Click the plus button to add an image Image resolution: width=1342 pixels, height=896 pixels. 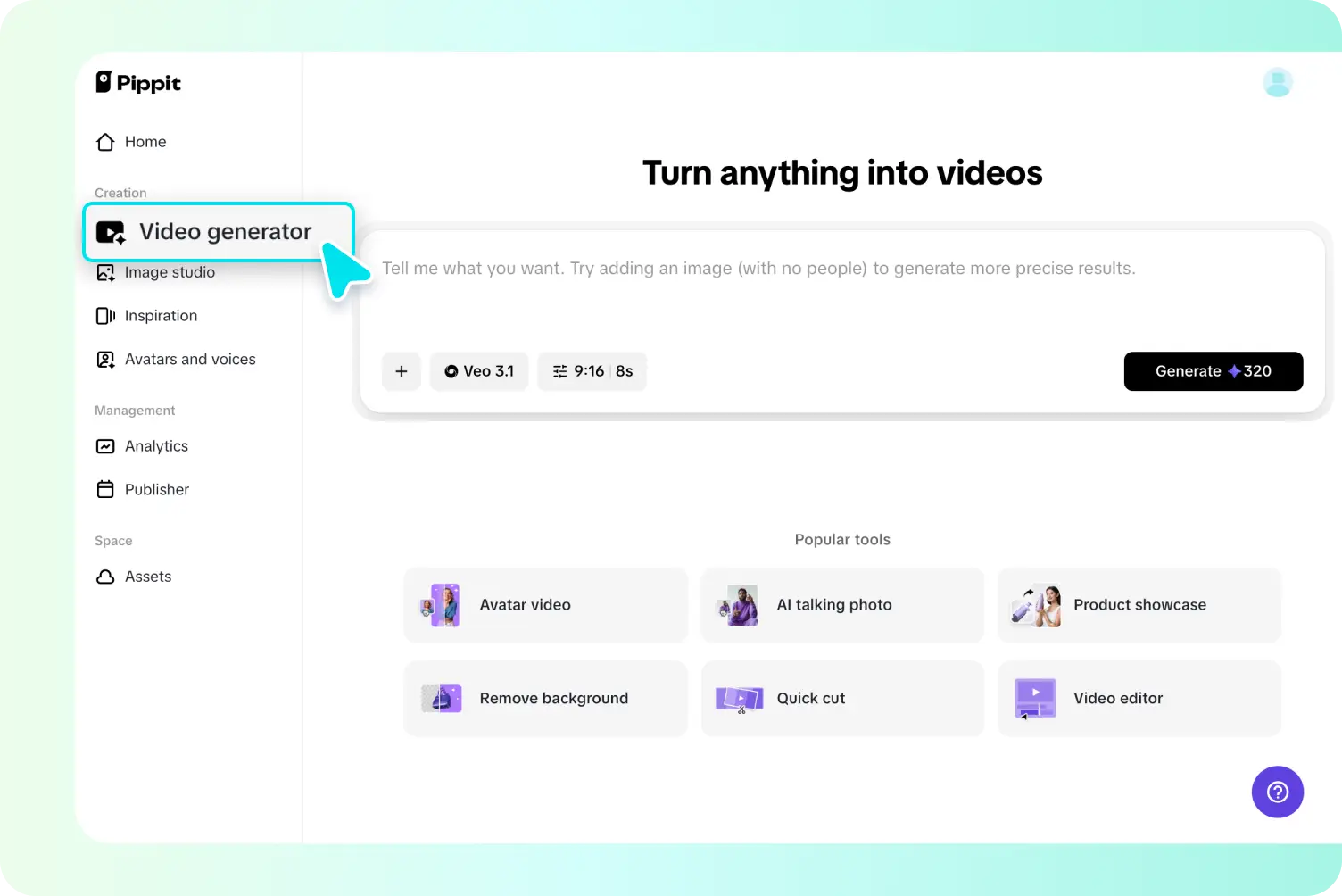401,371
